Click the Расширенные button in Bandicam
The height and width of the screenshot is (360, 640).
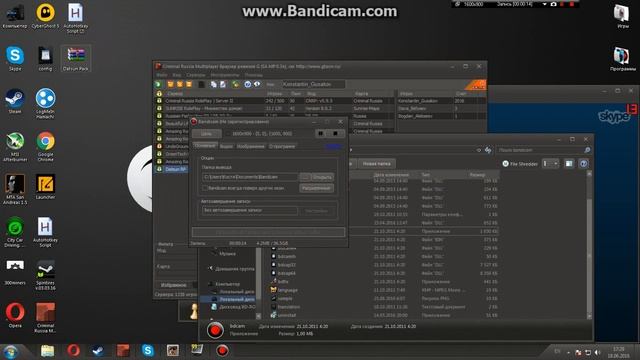pyautogui.click(x=317, y=188)
